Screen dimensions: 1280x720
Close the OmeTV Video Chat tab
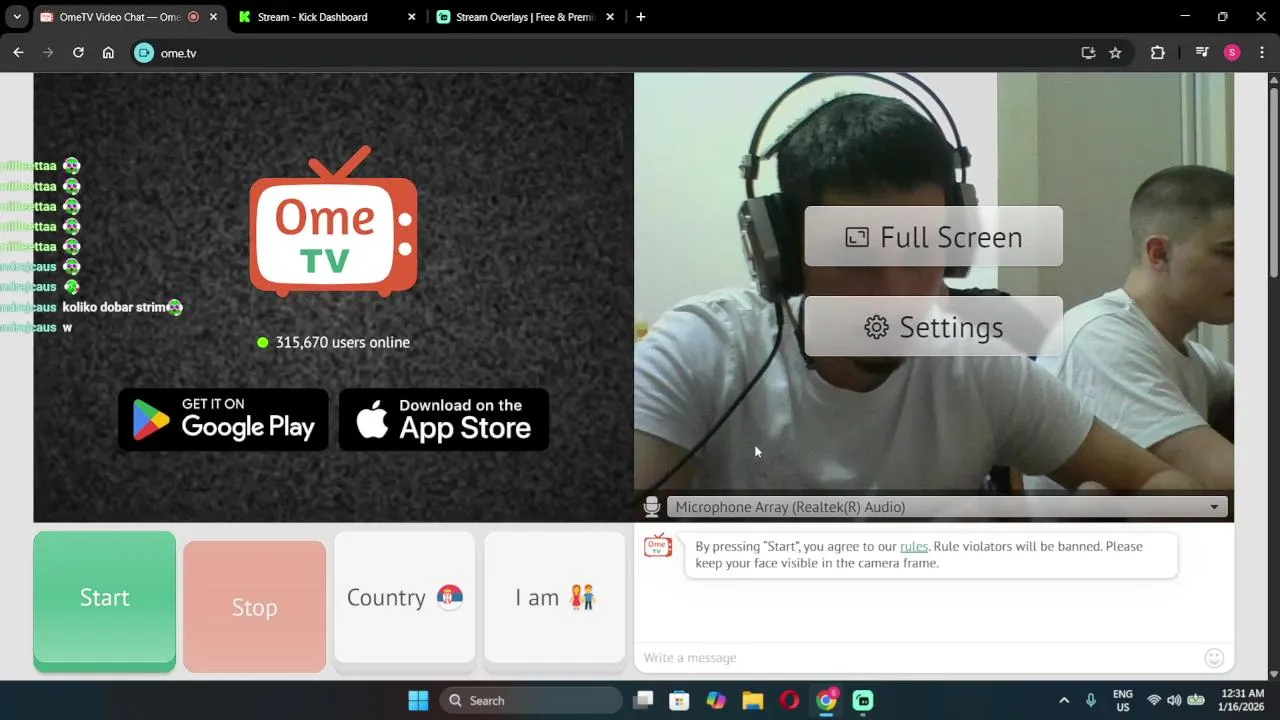pyautogui.click(x=213, y=17)
